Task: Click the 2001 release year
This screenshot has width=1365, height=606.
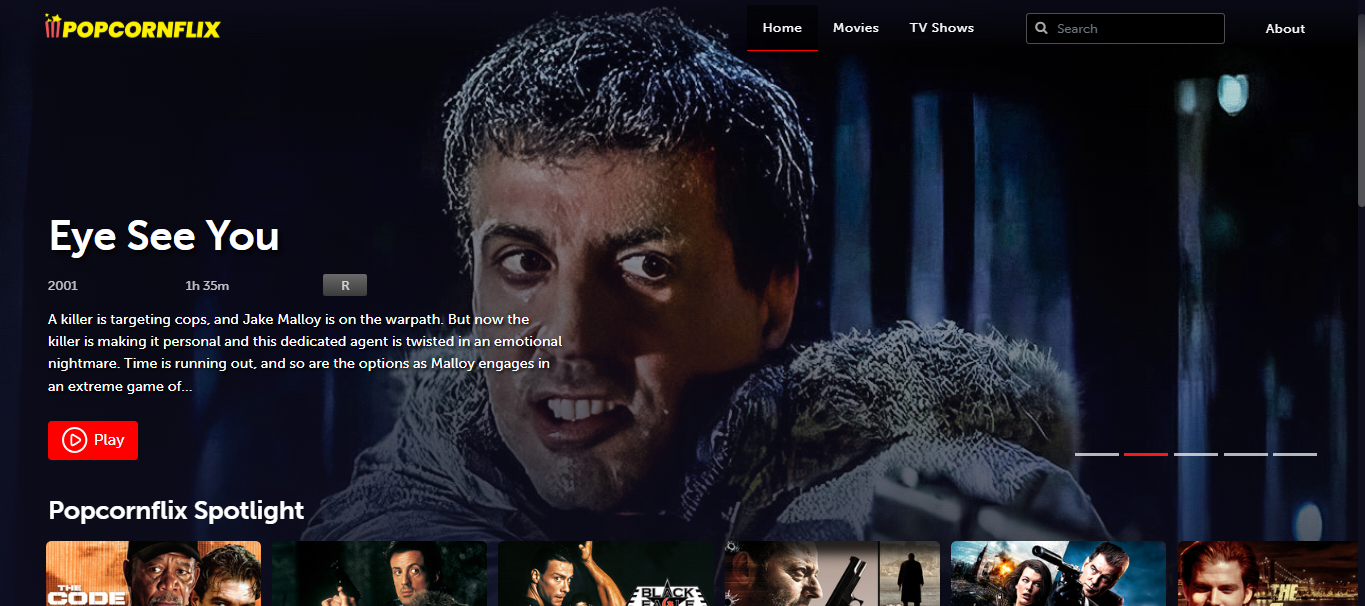Action: 63,286
